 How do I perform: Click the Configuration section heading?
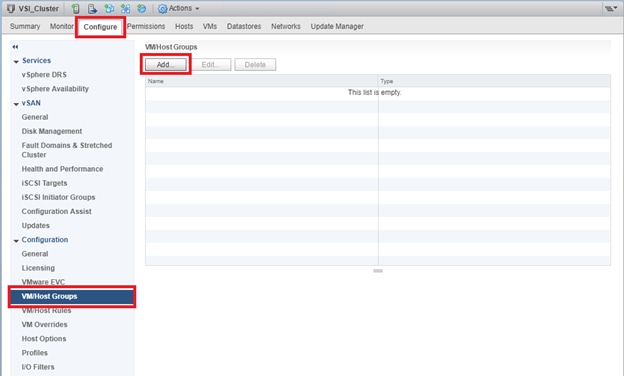point(45,240)
